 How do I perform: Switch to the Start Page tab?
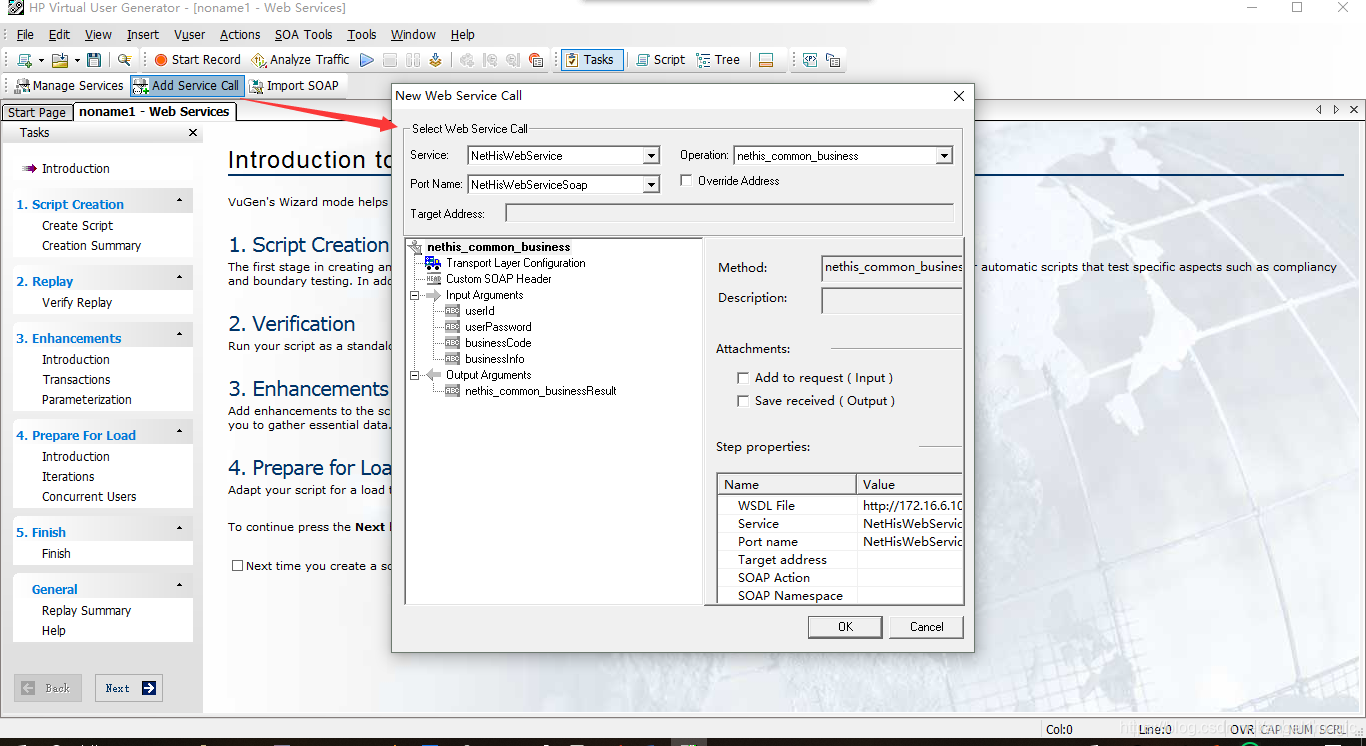tap(37, 112)
